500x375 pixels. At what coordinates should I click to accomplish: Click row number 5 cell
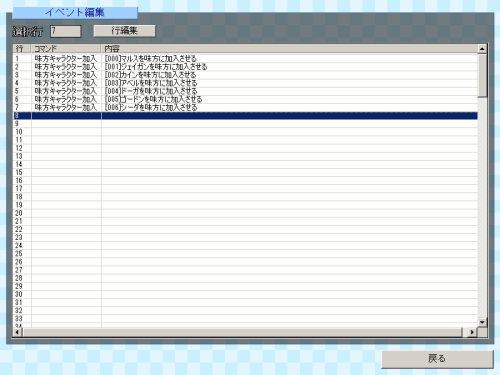click(x=22, y=91)
